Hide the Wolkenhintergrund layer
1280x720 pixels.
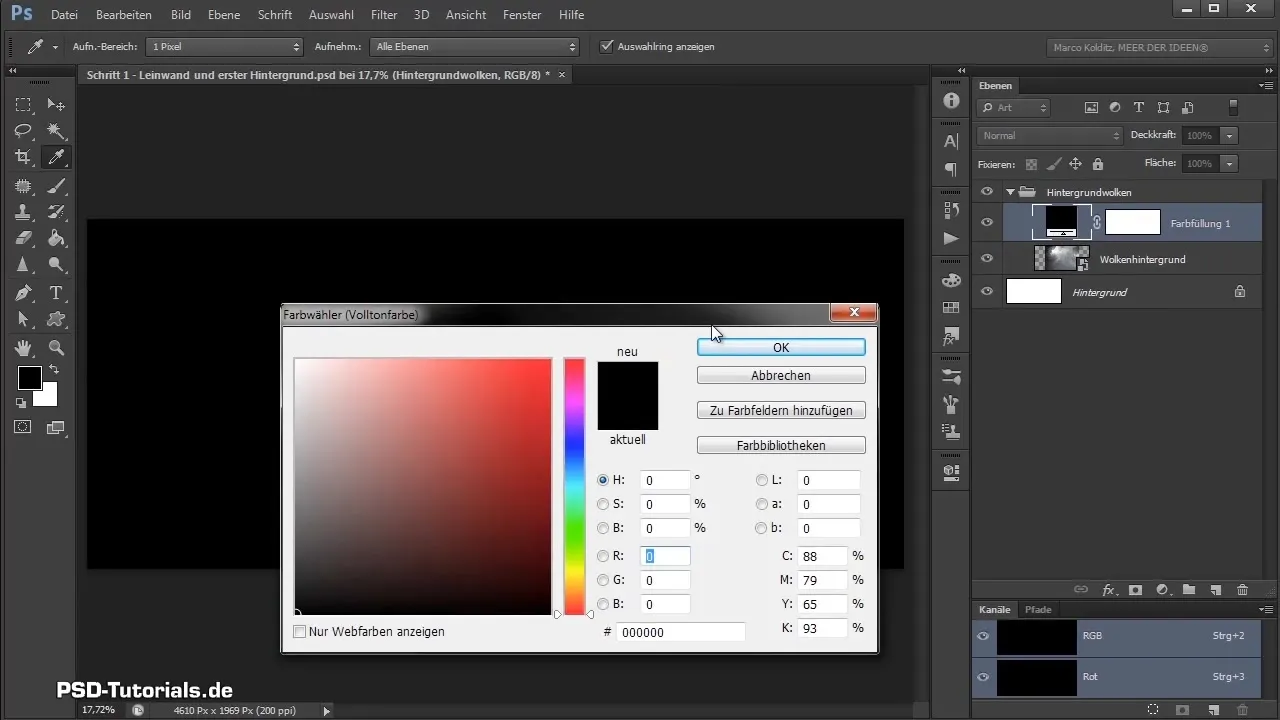pyautogui.click(x=987, y=258)
